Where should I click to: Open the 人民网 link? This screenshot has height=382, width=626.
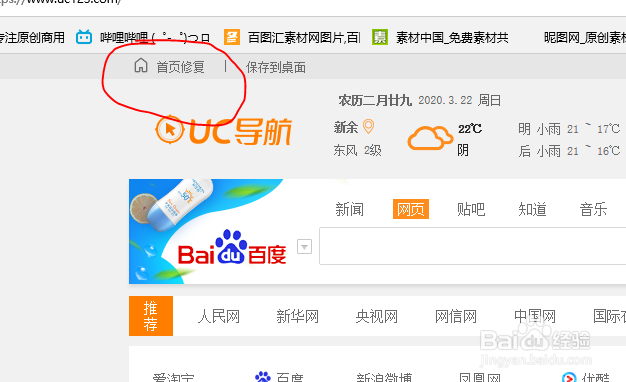pyautogui.click(x=219, y=316)
